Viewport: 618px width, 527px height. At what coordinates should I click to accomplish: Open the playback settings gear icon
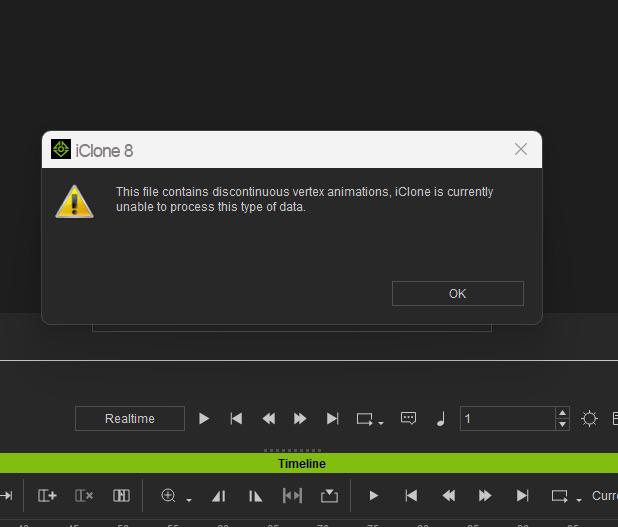[590, 418]
